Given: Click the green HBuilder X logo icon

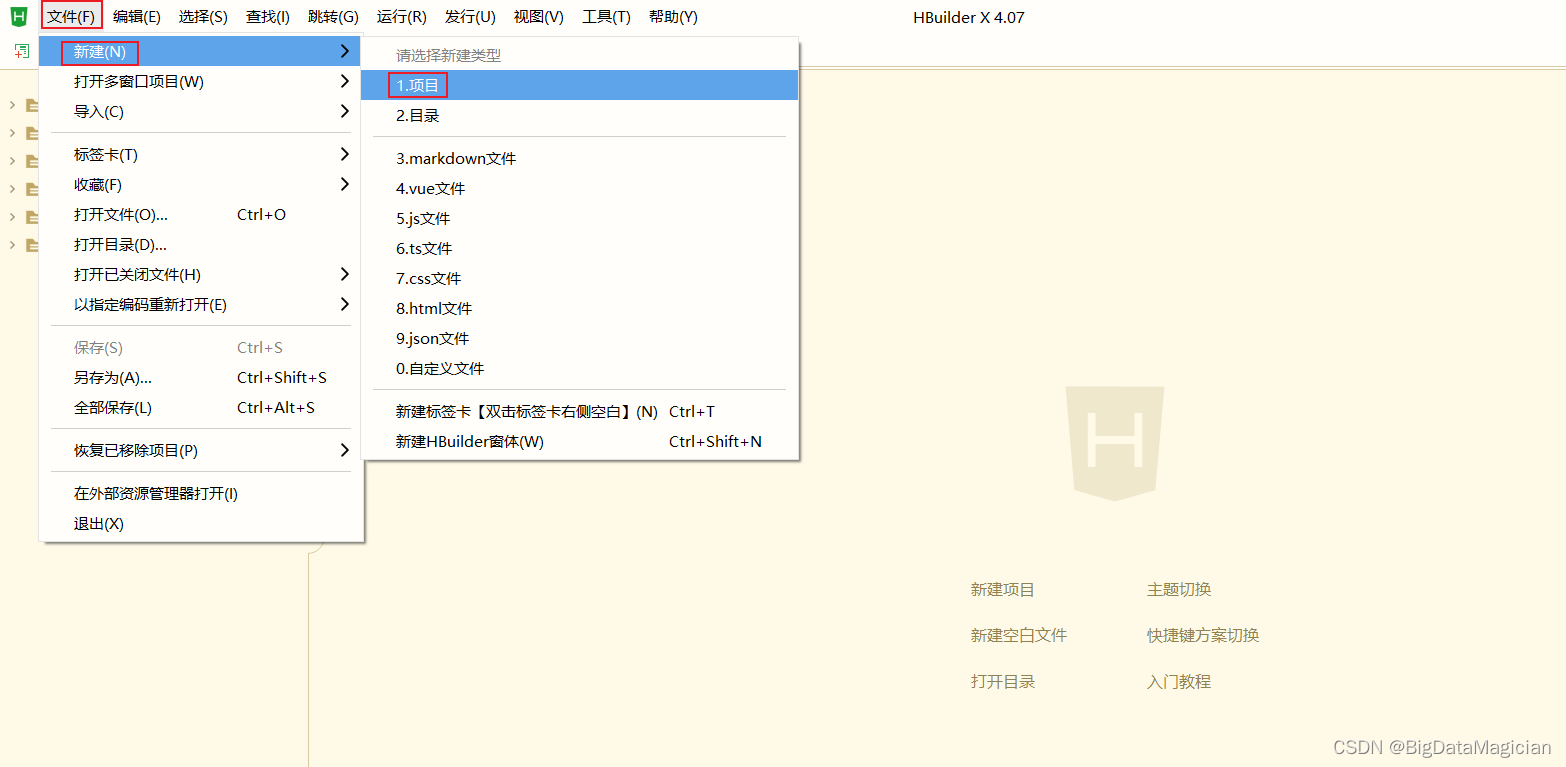Looking at the screenshot, I should [x=18, y=16].
